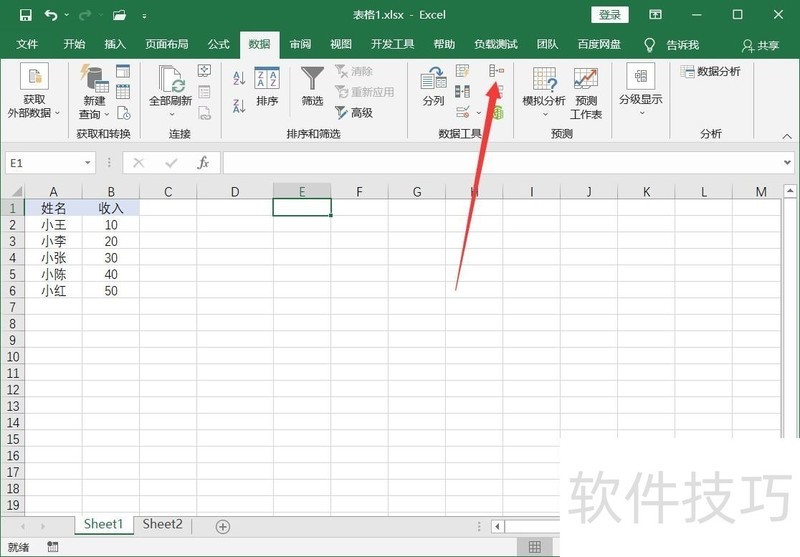The image size is (800, 557).
Task: Open the 文件 tab
Action: coord(27,44)
